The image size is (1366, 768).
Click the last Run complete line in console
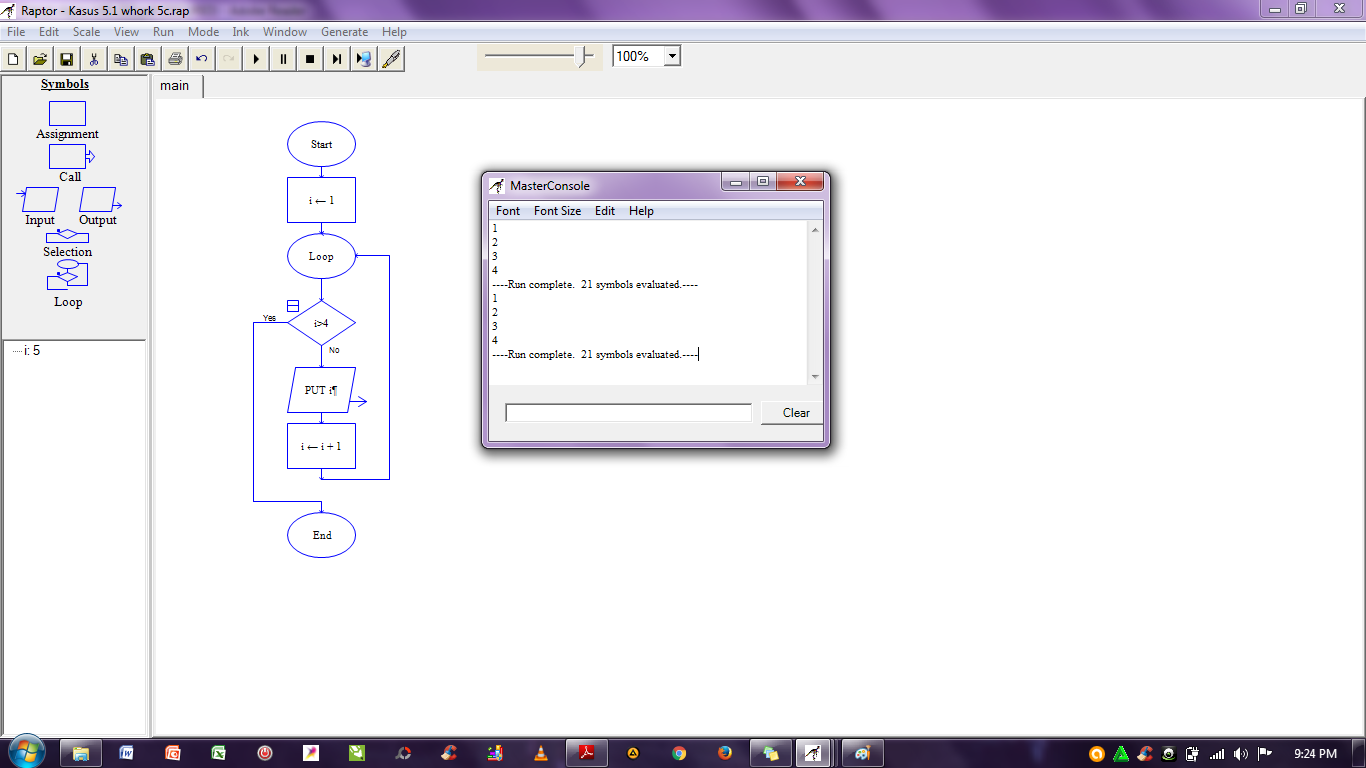click(x=595, y=354)
